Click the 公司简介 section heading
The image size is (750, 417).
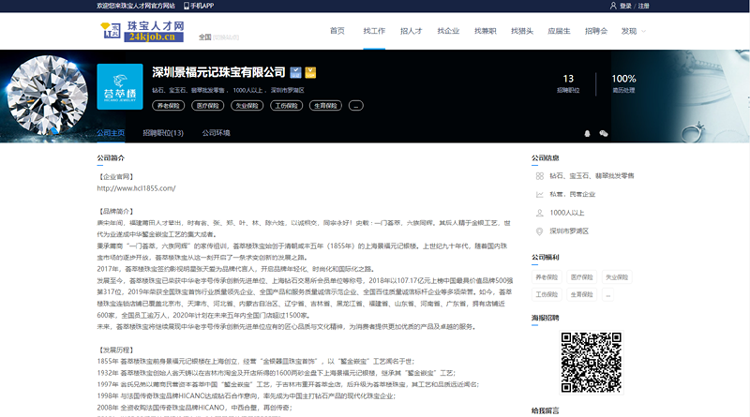[111, 158]
